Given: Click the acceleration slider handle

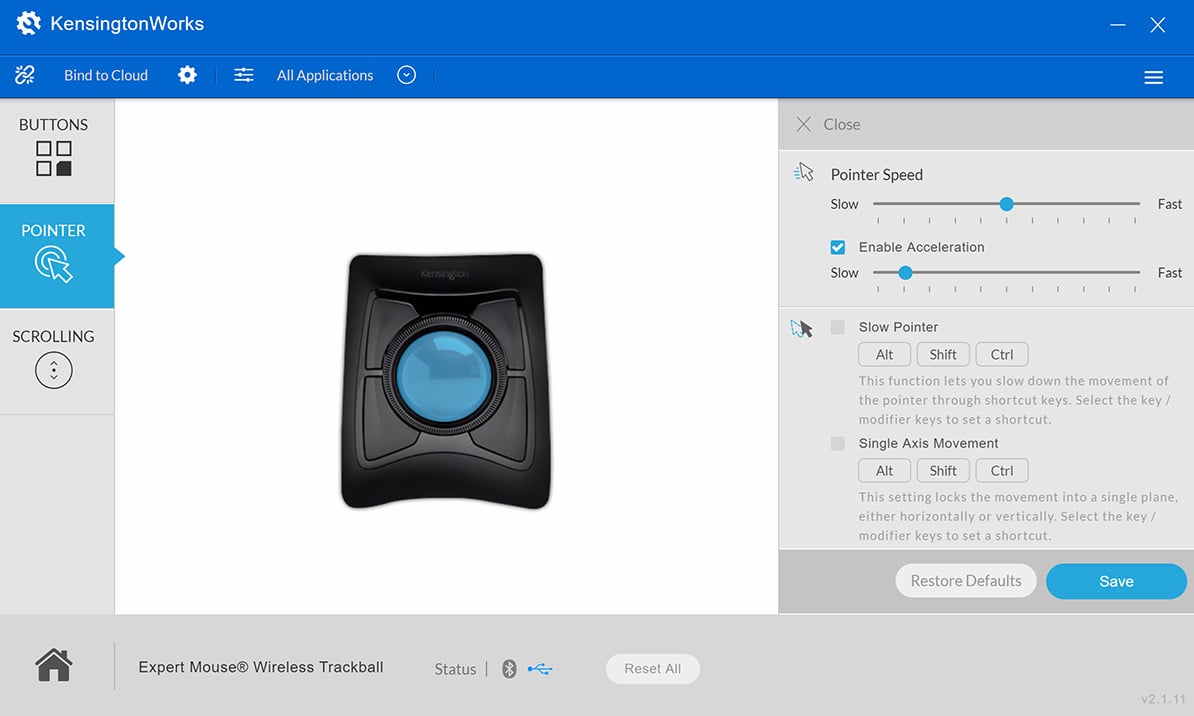Looking at the screenshot, I should click(x=905, y=273).
